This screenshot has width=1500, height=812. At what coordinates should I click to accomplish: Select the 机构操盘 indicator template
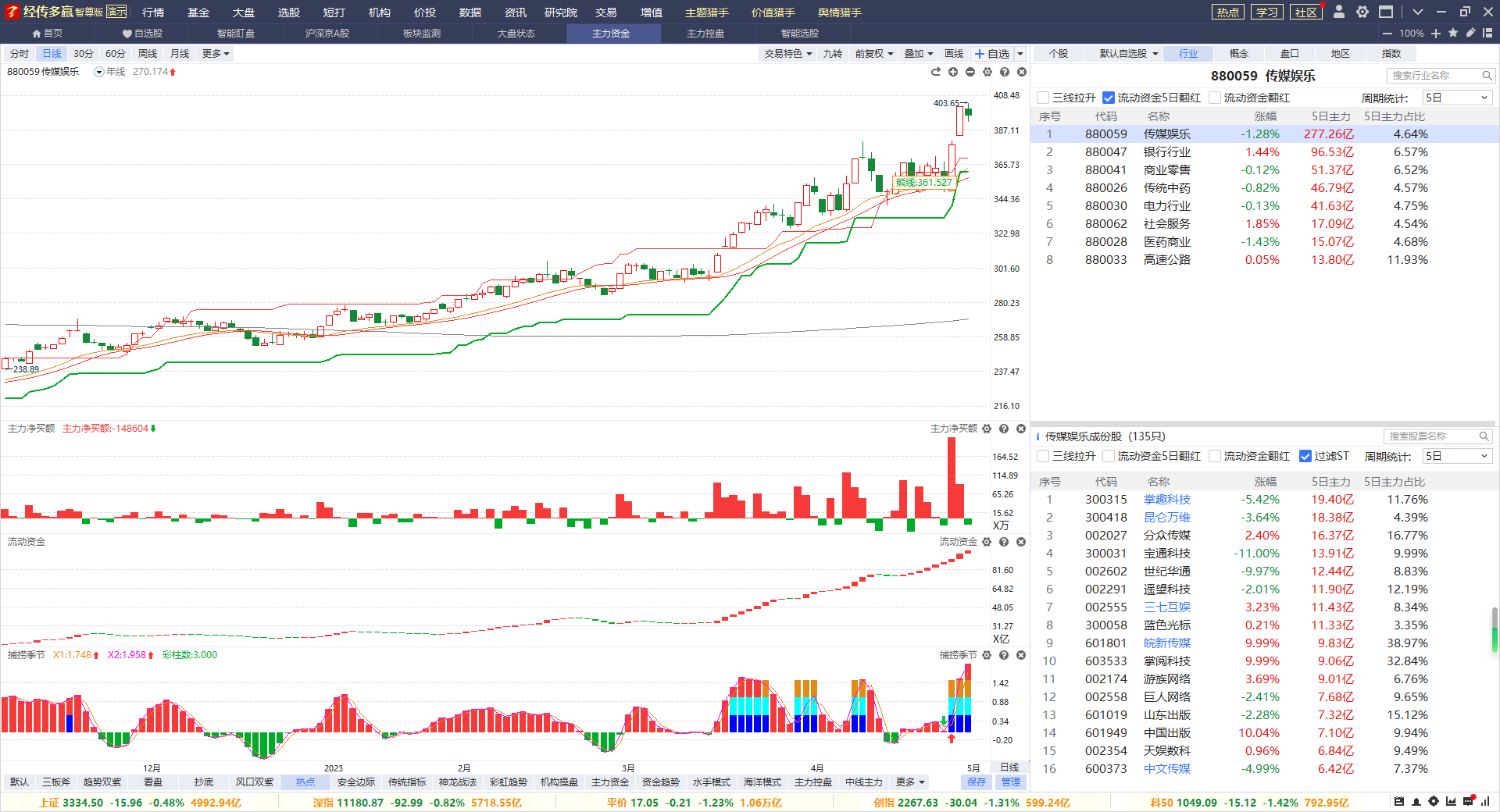[559, 782]
